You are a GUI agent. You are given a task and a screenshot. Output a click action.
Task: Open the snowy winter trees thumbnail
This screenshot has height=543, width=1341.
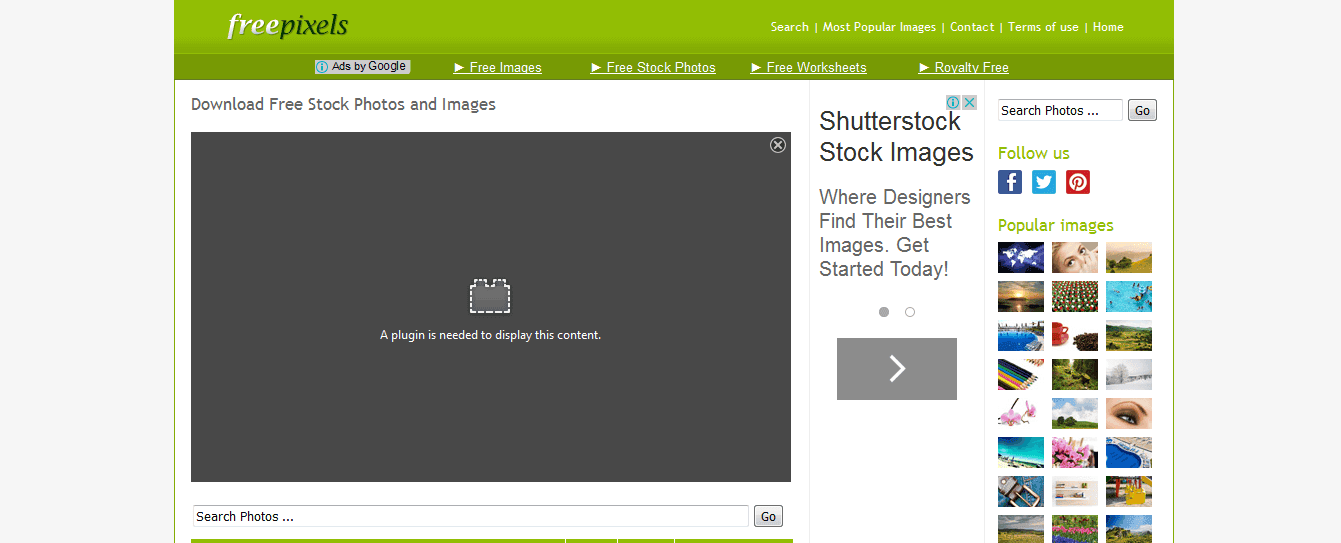point(1129,374)
